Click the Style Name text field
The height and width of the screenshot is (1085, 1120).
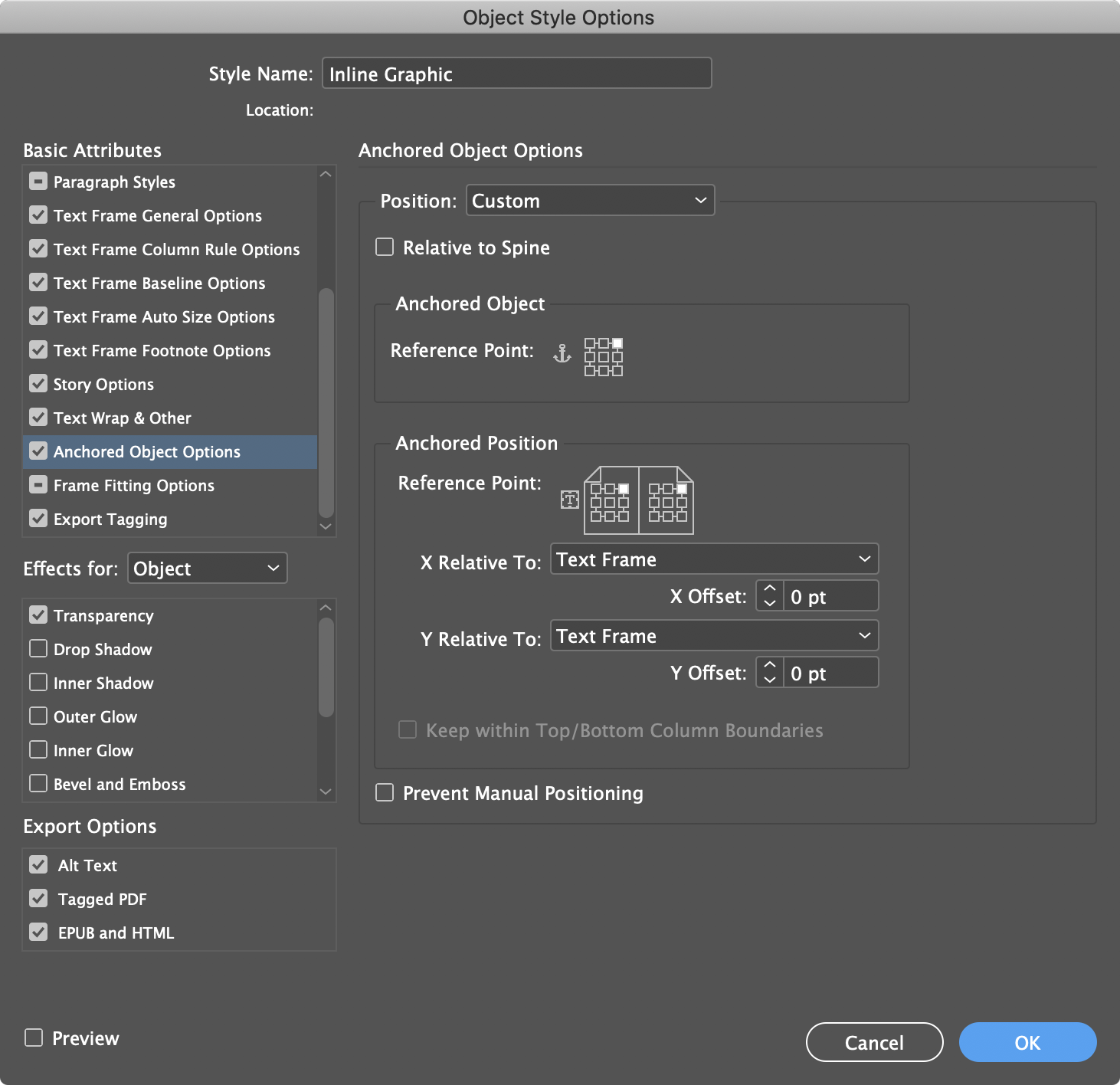pos(516,74)
